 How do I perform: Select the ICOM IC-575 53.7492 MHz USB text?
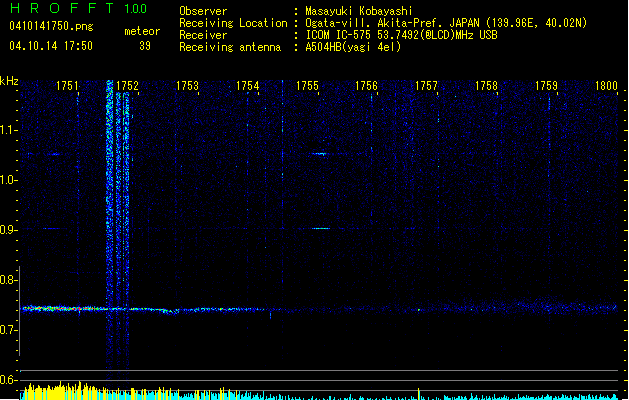(401, 35)
